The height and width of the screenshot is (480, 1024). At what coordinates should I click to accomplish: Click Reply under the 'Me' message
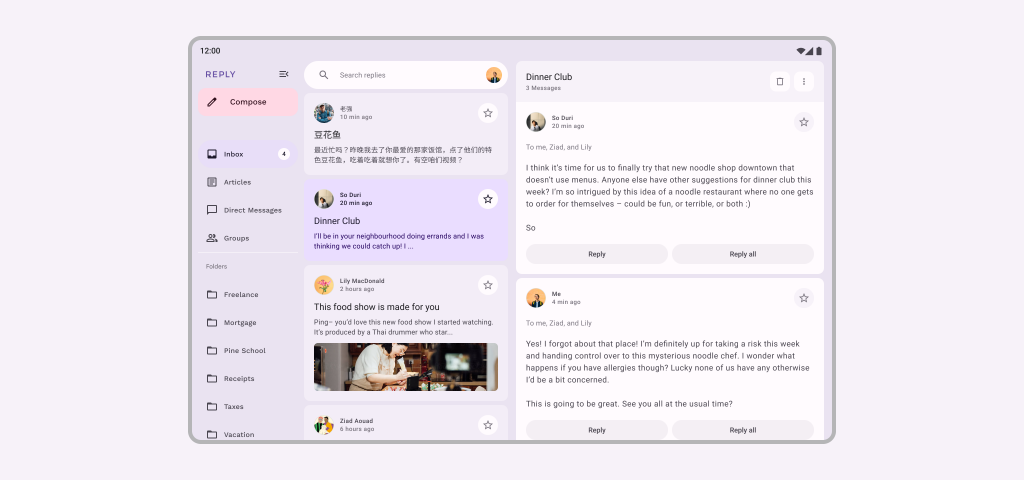tap(597, 430)
